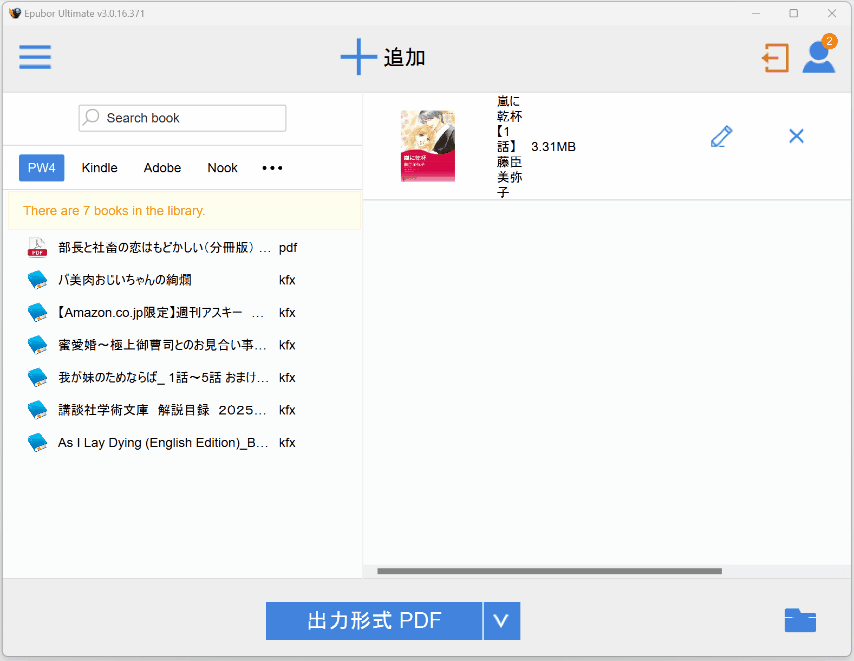Image resolution: width=854 pixels, height=661 pixels.
Task: Open the user account icon
Action: point(818,58)
